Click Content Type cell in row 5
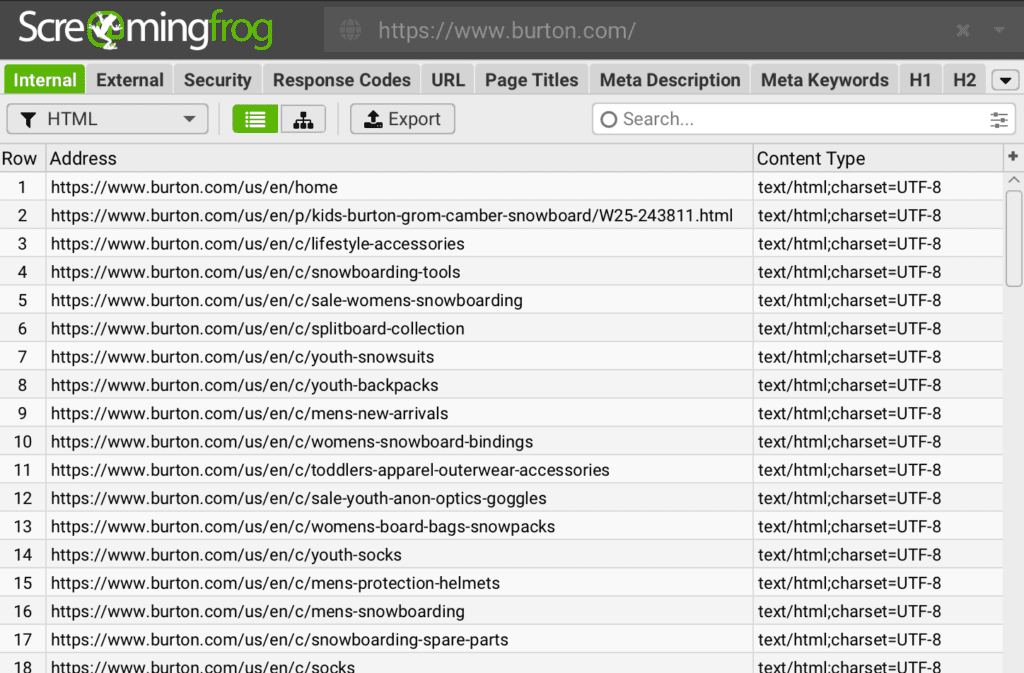 (878, 300)
